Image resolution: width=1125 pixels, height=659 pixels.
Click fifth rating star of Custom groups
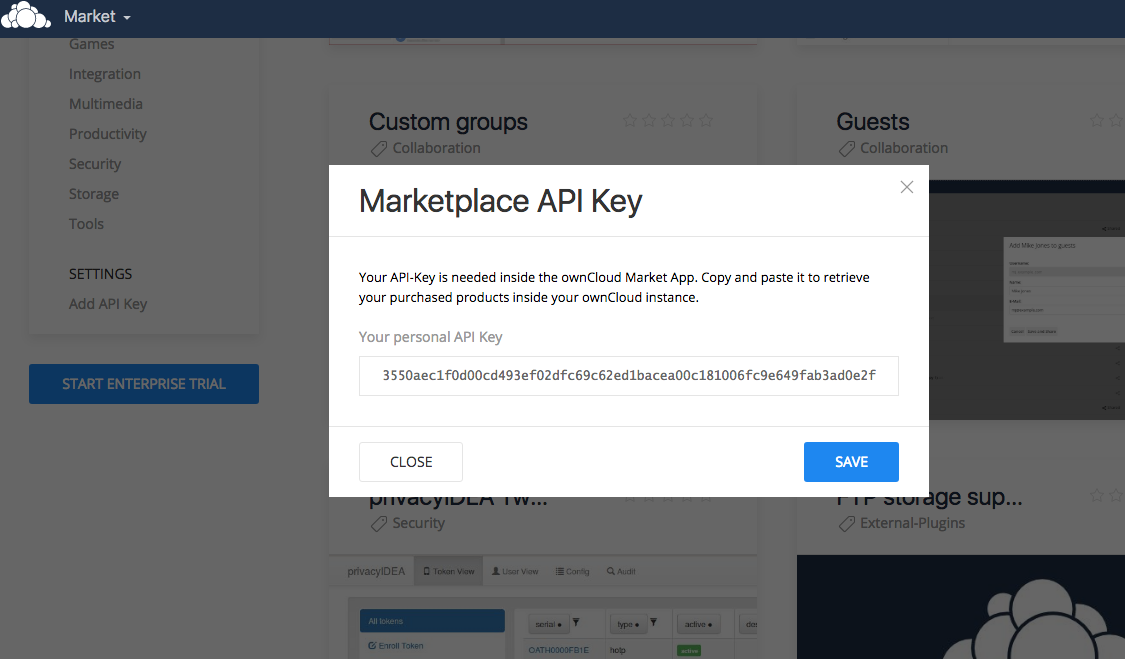706,121
